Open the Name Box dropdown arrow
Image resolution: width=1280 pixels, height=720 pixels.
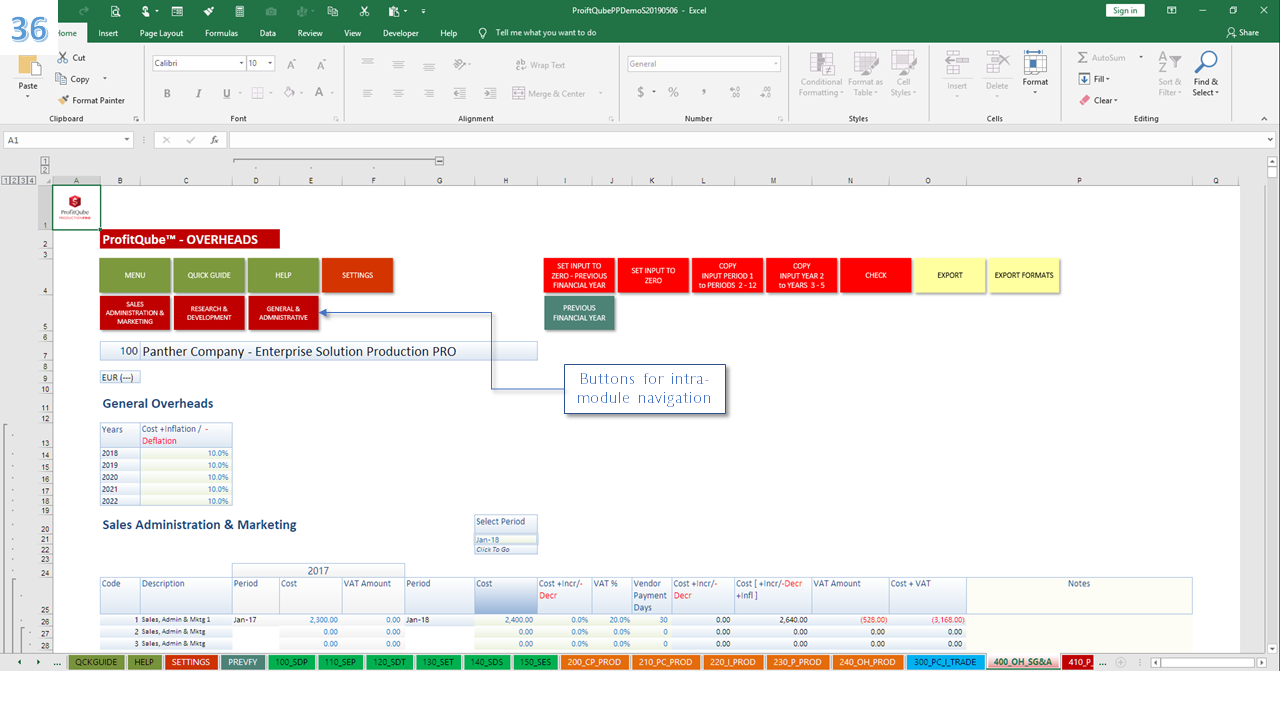tap(127, 141)
